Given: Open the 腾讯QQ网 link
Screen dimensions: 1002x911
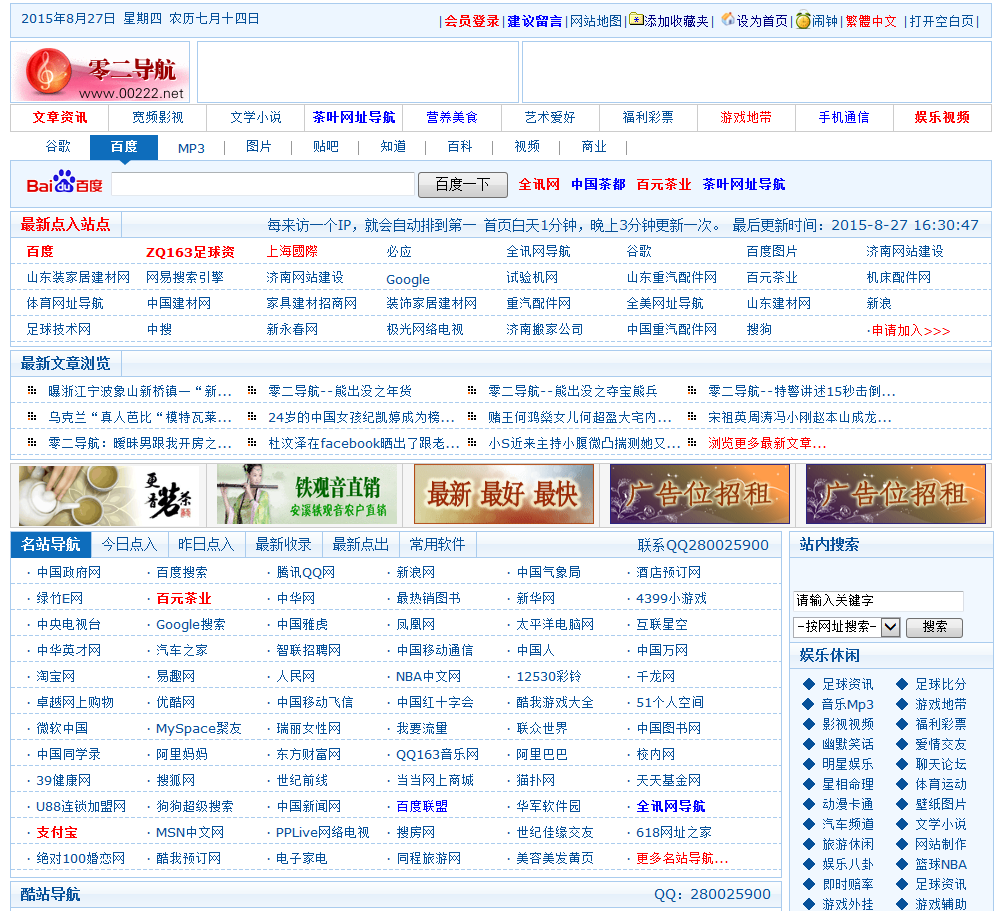Looking at the screenshot, I should click(305, 572).
